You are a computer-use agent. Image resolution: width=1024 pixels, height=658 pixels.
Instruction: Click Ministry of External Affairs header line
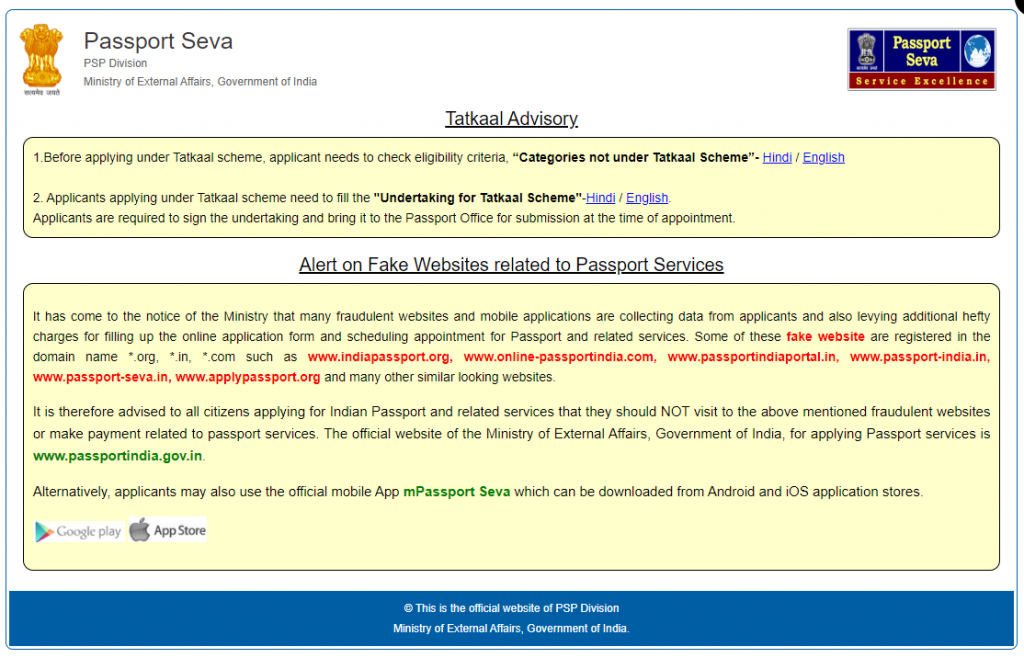[x=200, y=82]
